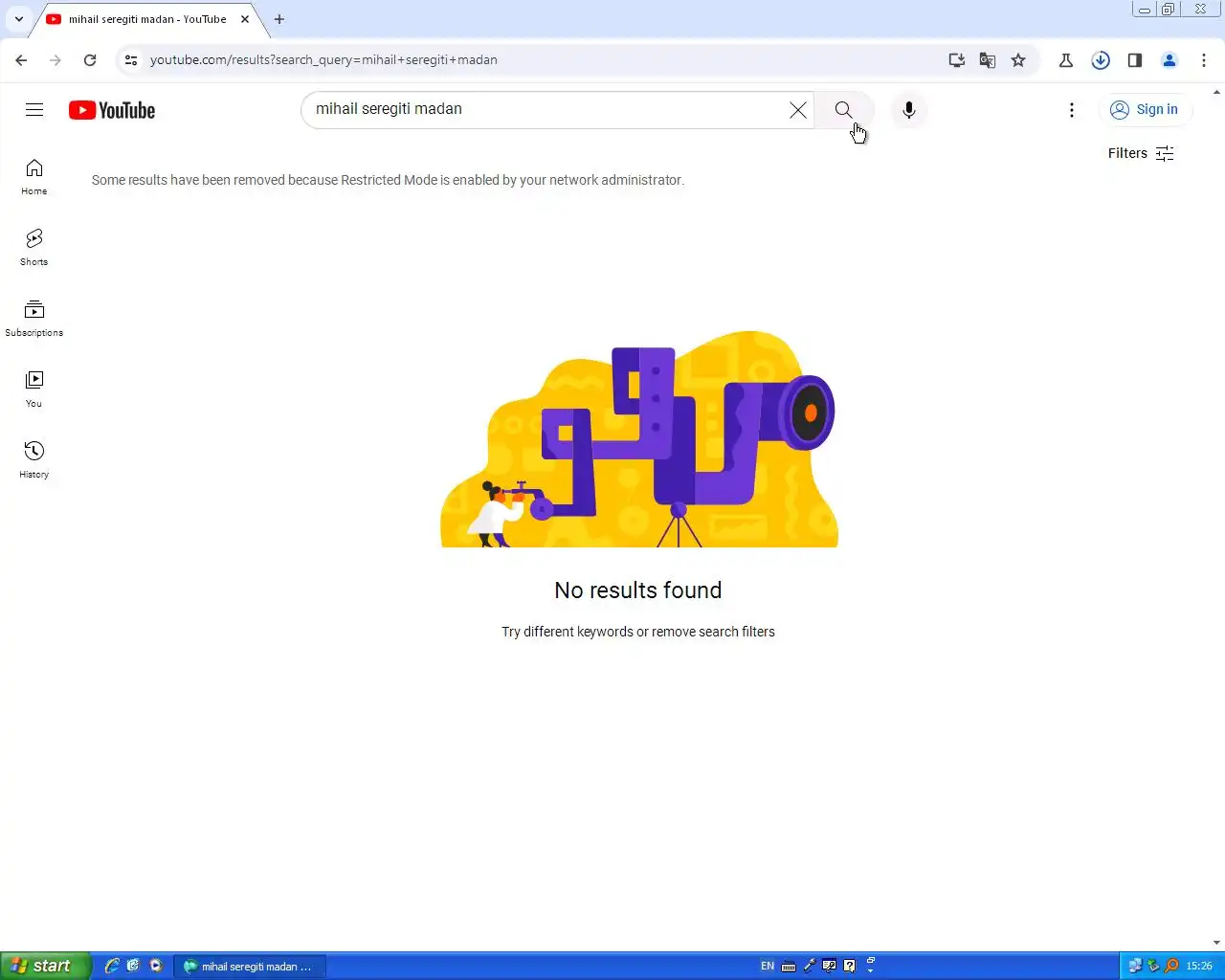
Task: Install app icon in address bar
Action: coord(957,60)
